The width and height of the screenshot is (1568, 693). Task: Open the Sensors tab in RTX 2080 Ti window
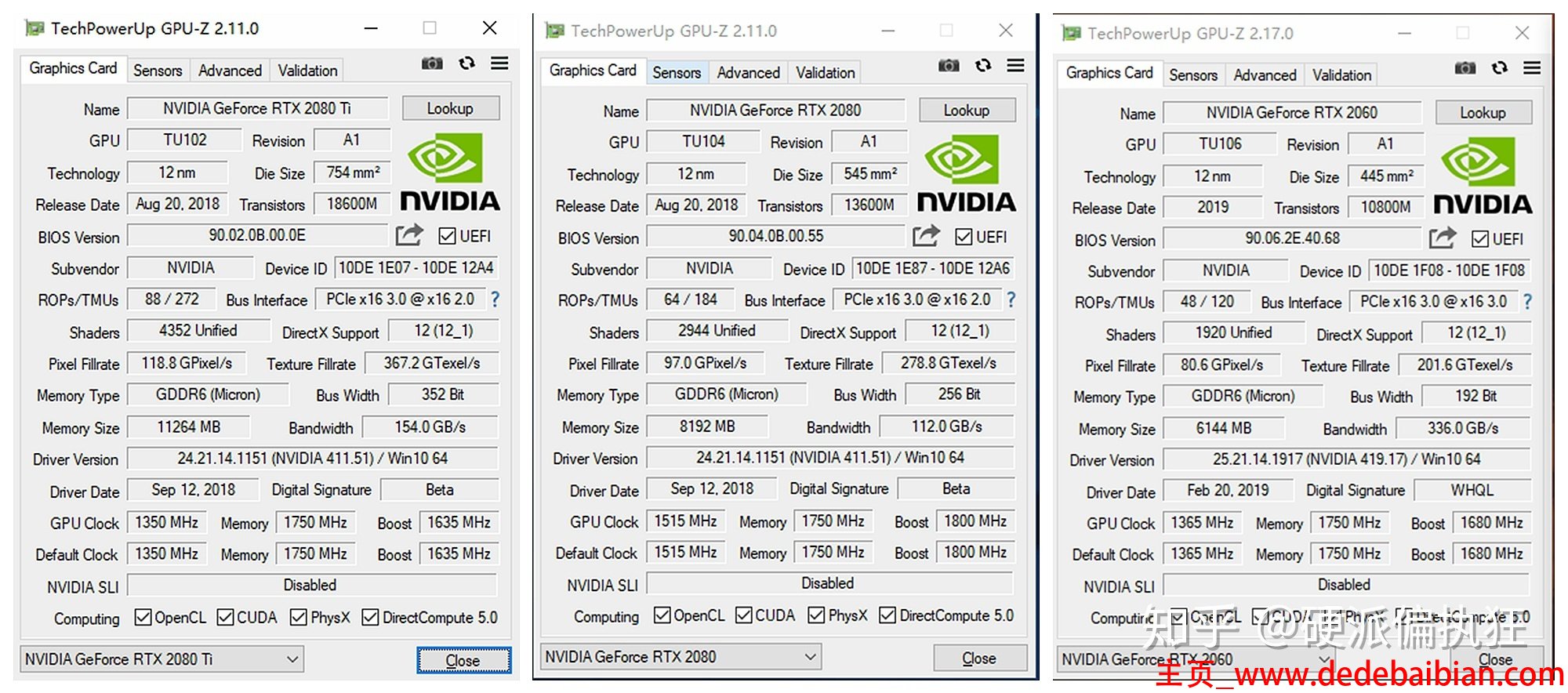click(x=158, y=71)
